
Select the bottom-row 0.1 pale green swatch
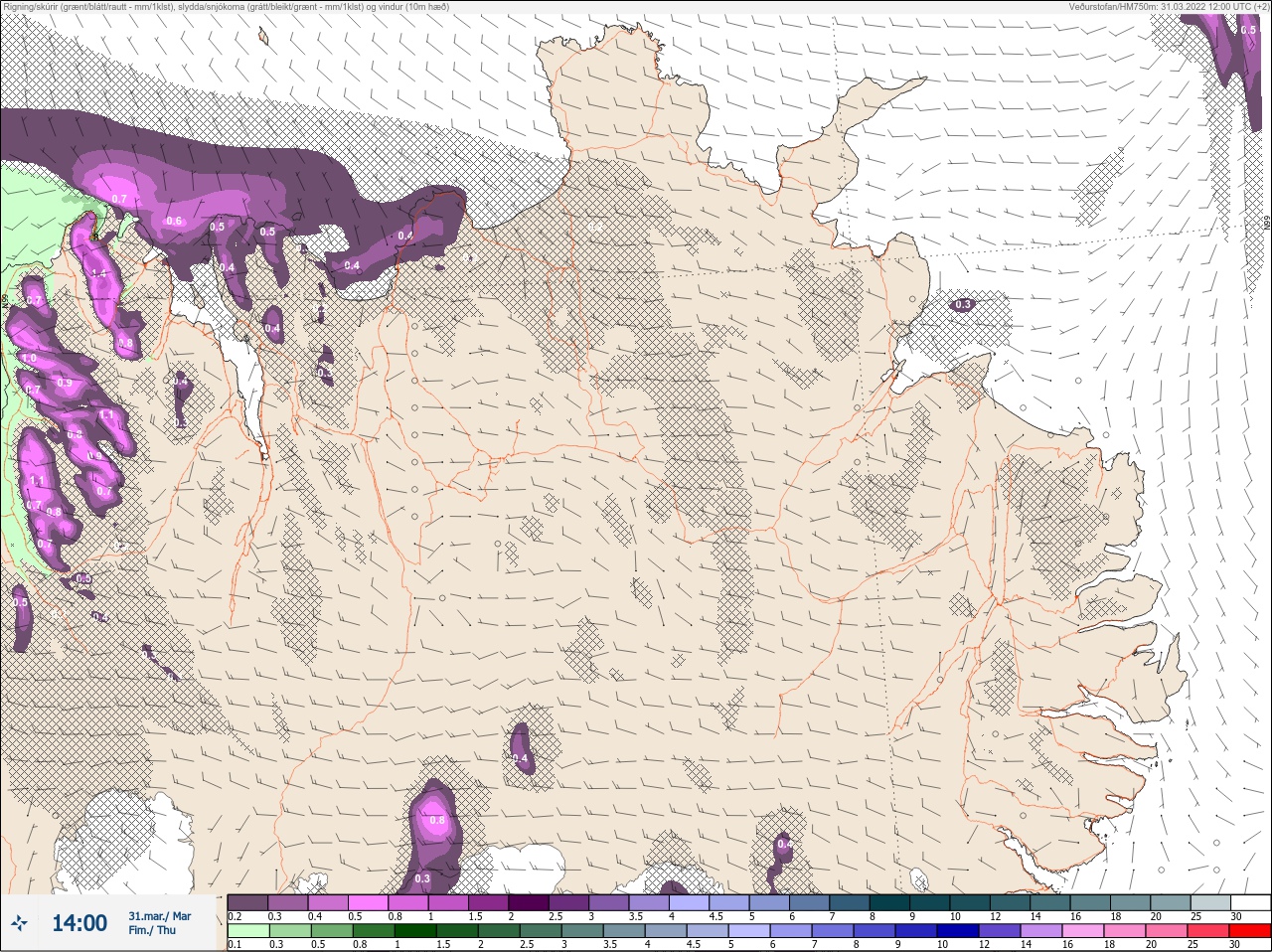[x=247, y=931]
